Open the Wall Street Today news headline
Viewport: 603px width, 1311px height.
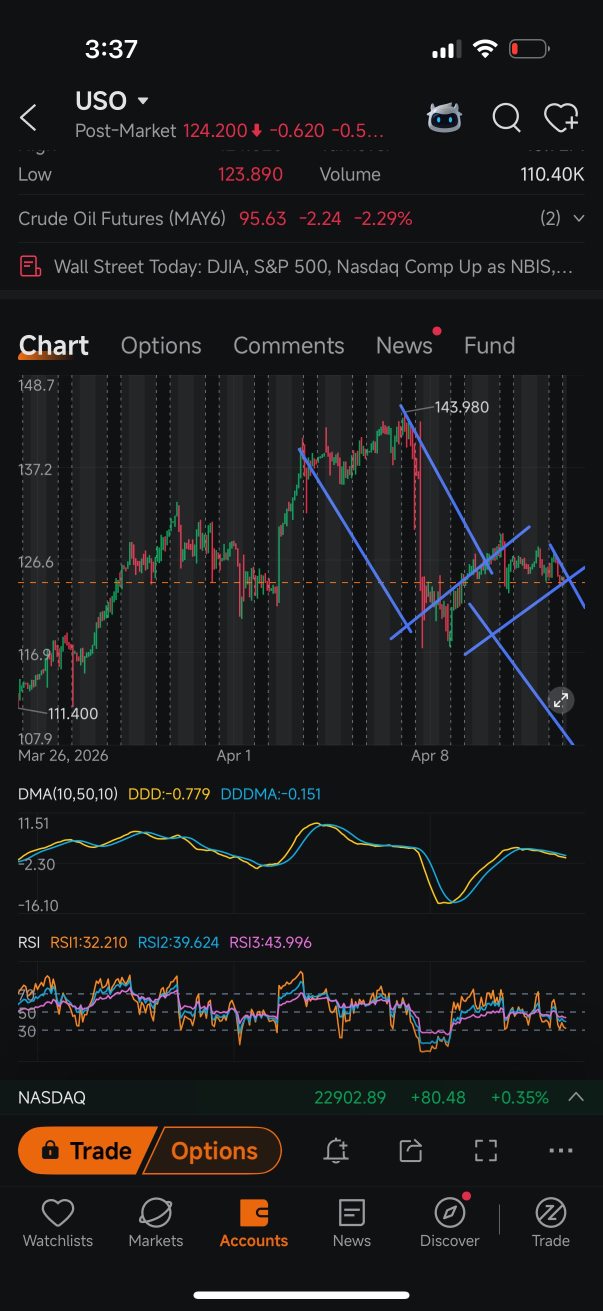tap(313, 267)
